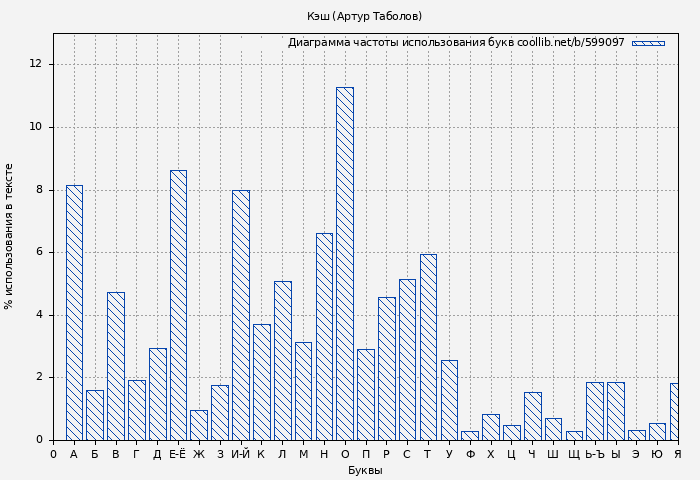Click the x-axis title Буквы
Screen dimensions: 700x480
[365, 470]
